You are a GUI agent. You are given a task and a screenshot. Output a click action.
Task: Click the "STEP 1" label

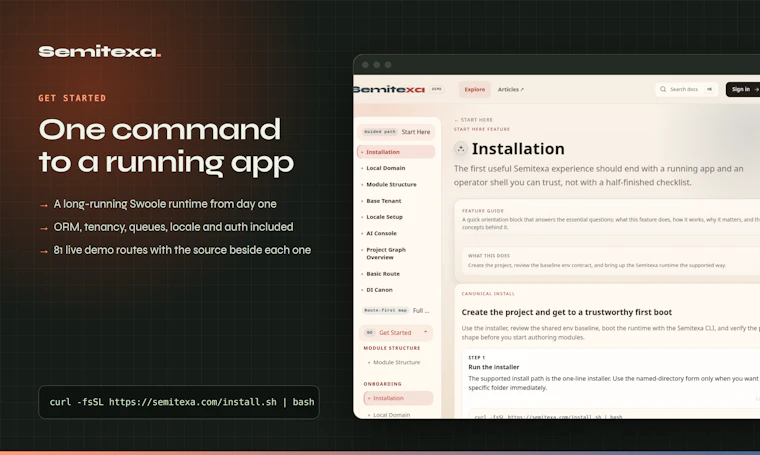(x=476, y=358)
